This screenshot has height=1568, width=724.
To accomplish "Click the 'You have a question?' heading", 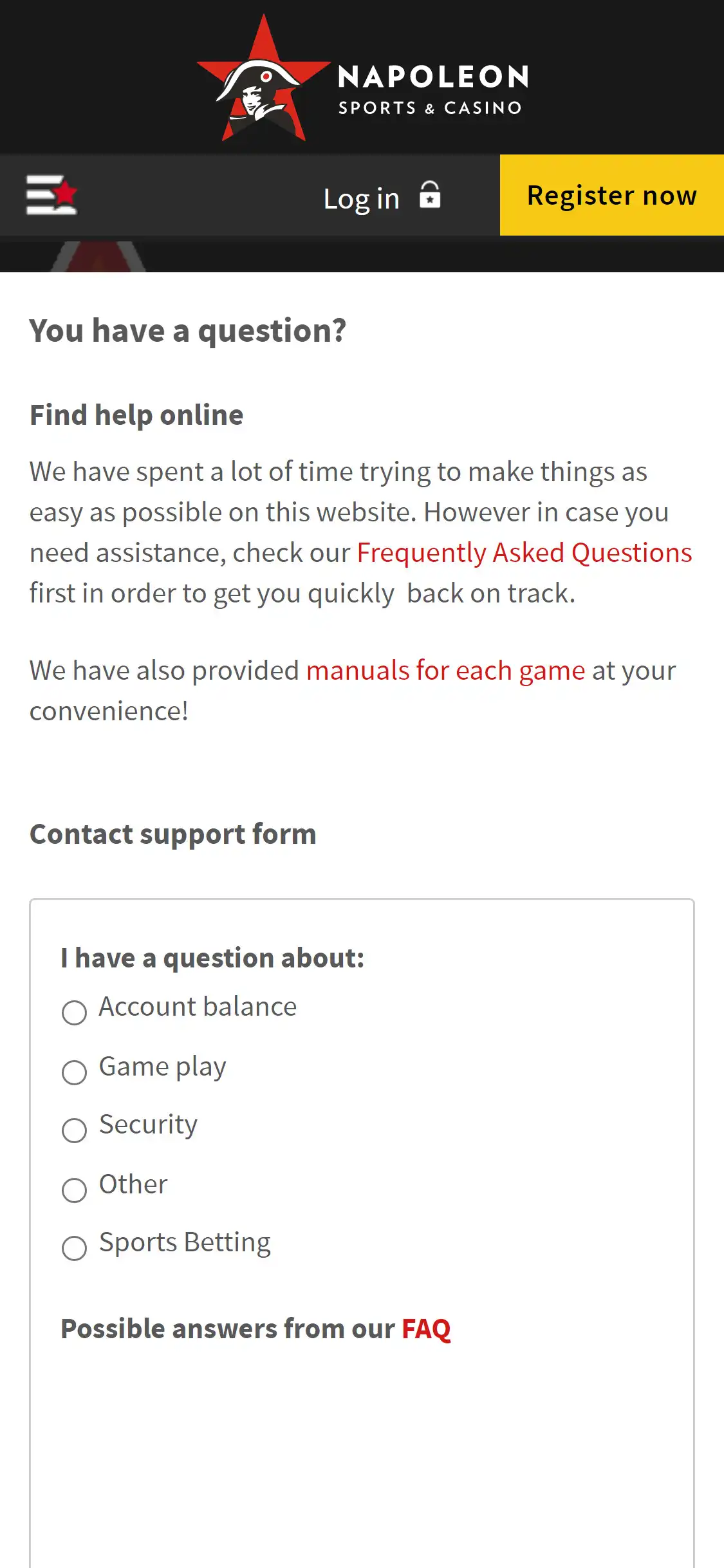I will pos(187,331).
